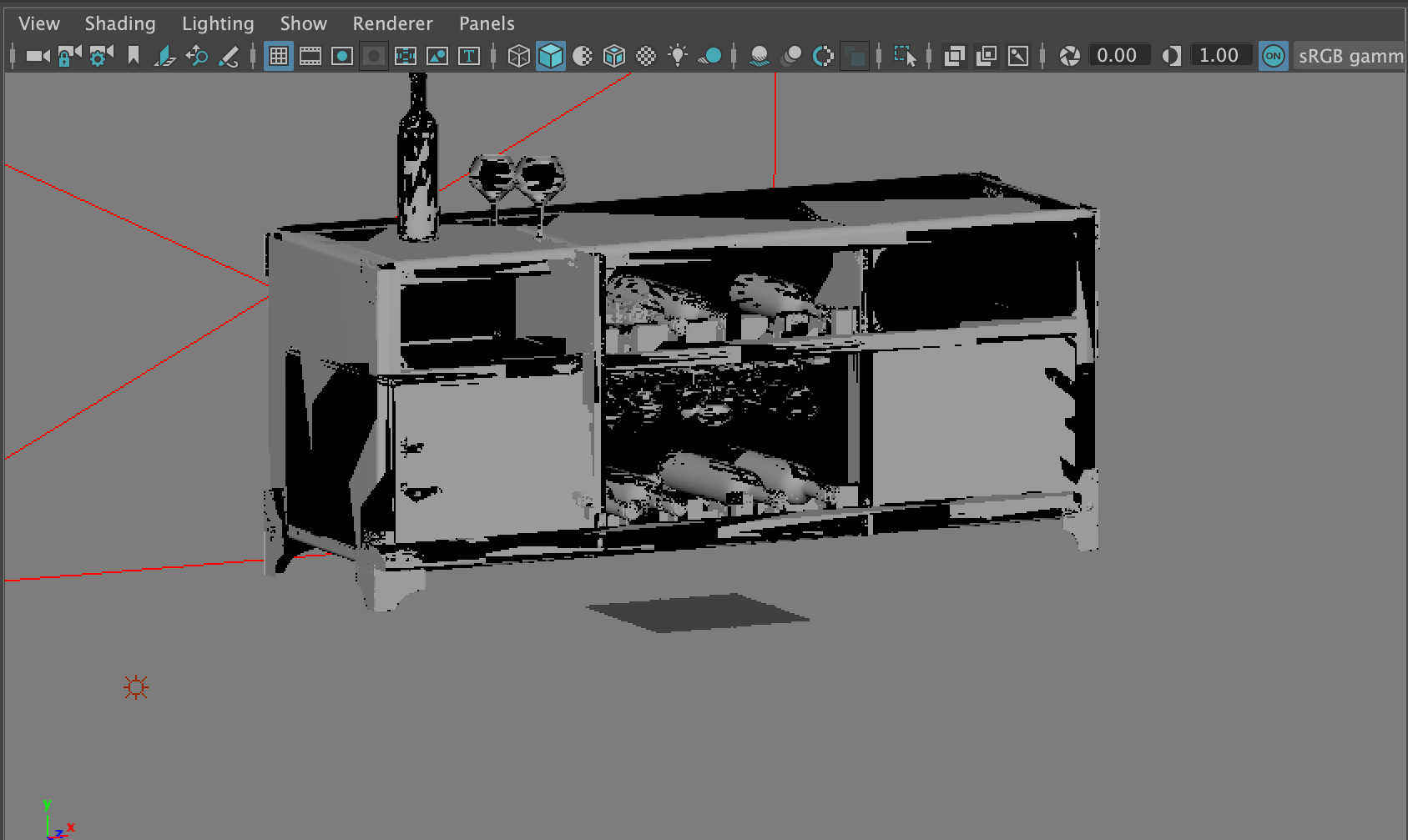
Task: Activate 2D Pan/Zoom tool
Action: [x=197, y=55]
